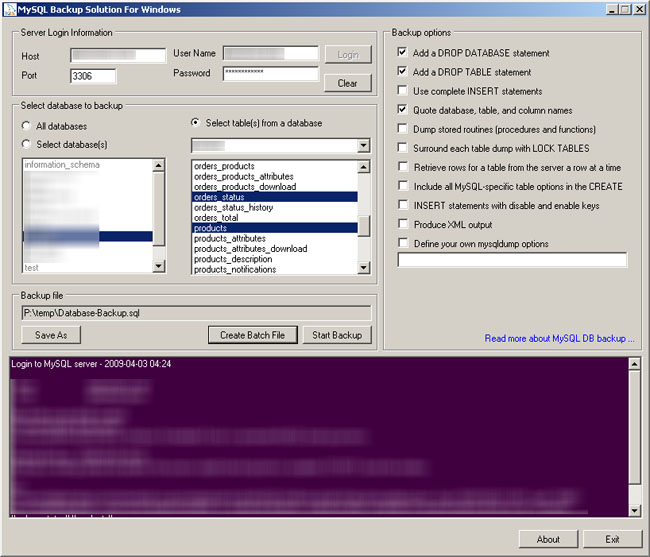Screen dimensions: 650x557
Task: Focus the Host input field
Action: 118,56
